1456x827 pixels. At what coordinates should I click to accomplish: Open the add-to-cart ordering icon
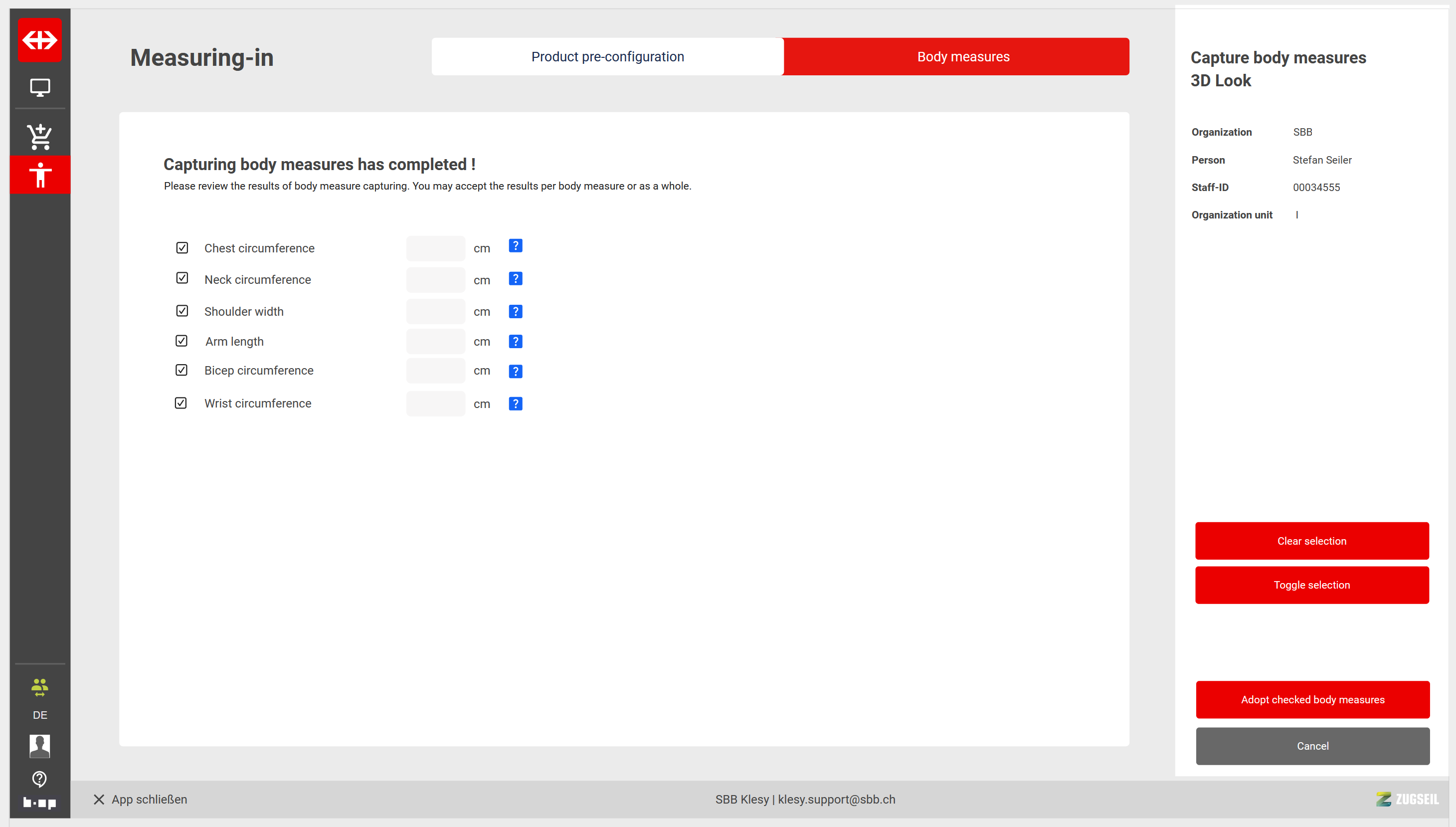tap(40, 136)
